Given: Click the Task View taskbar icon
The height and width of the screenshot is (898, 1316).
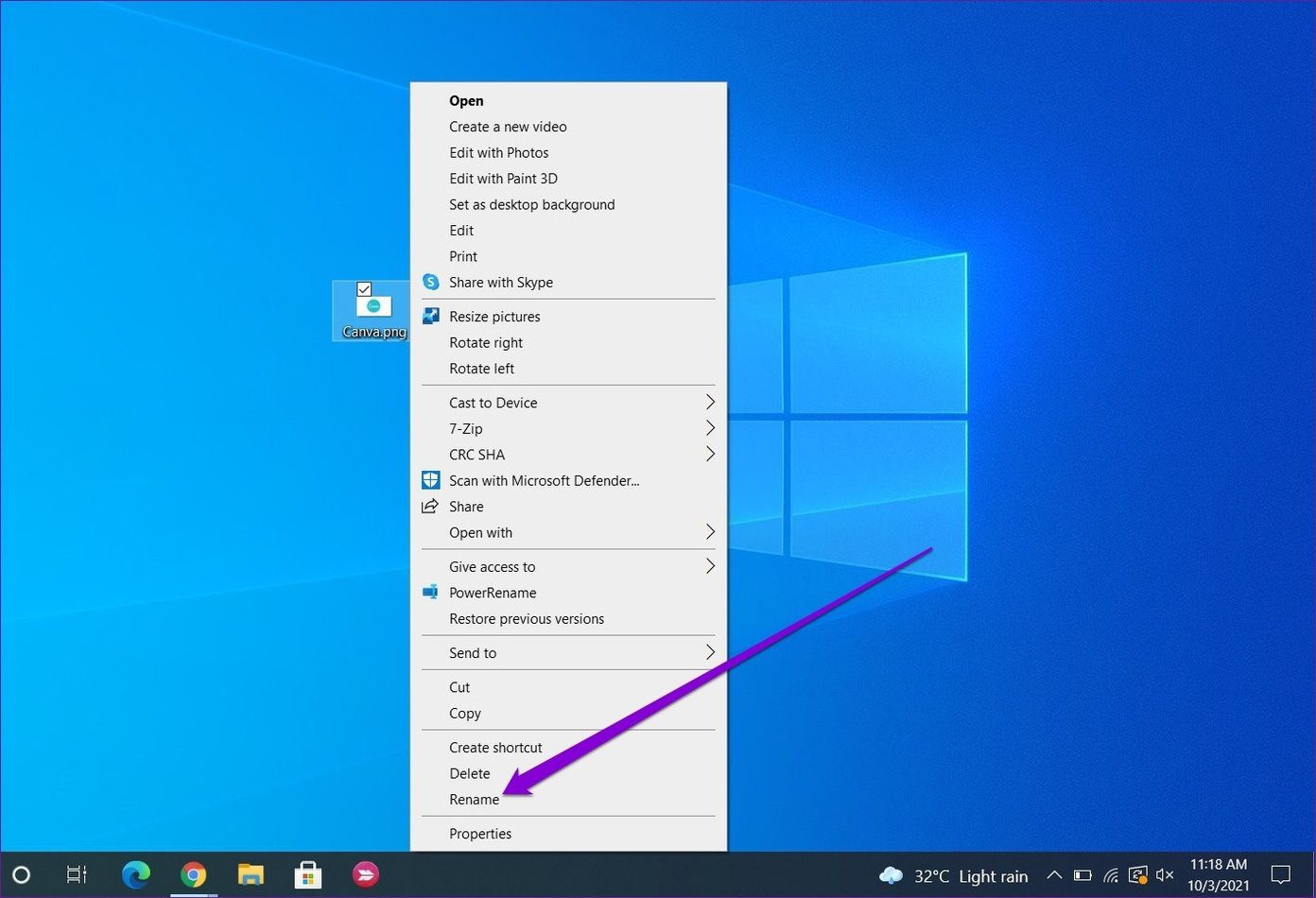Looking at the screenshot, I should [x=78, y=875].
